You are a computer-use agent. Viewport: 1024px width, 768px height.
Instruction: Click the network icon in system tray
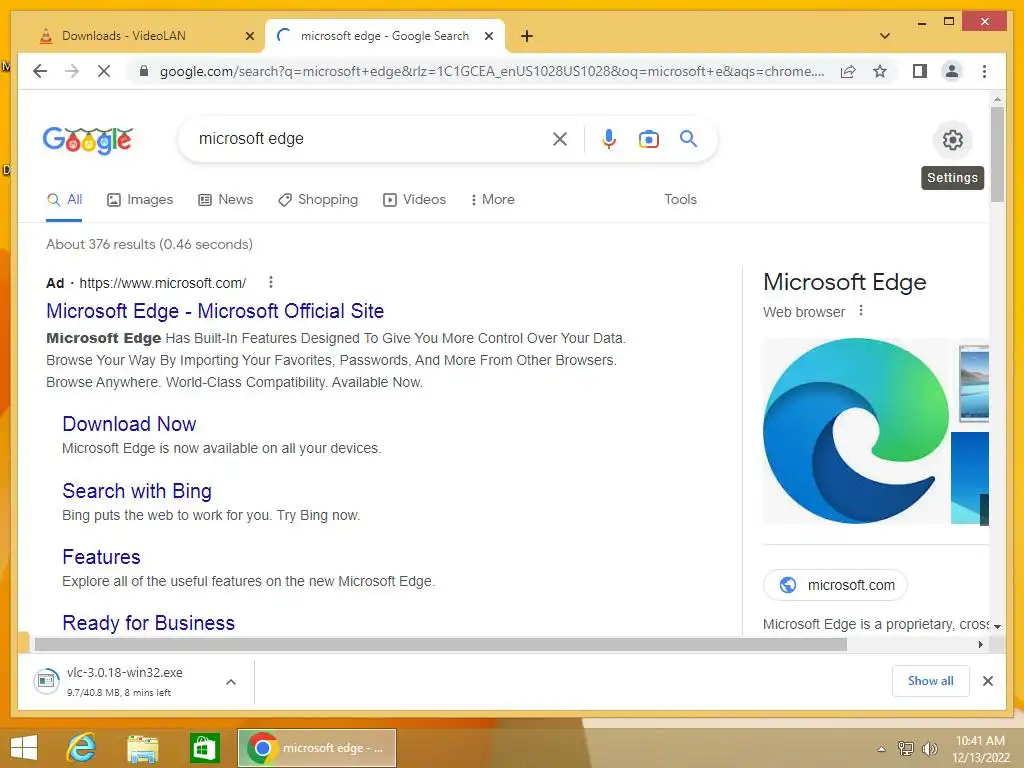(x=906, y=748)
